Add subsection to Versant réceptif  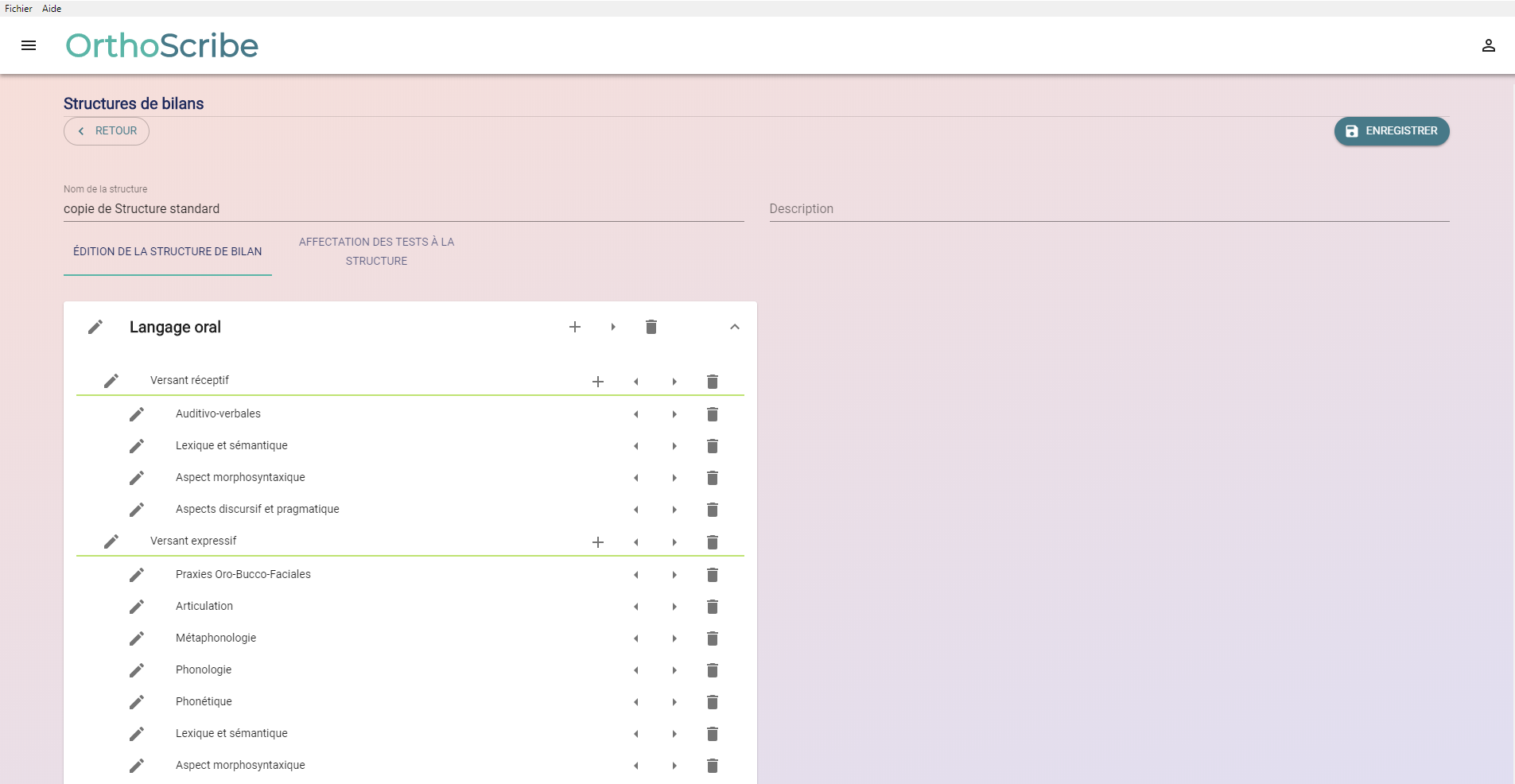[598, 382]
